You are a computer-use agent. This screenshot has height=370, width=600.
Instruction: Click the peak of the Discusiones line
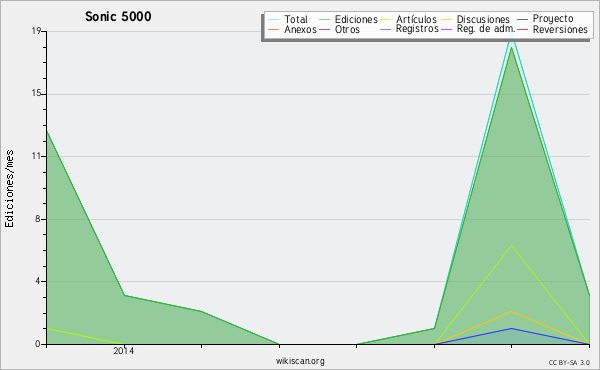coord(511,311)
